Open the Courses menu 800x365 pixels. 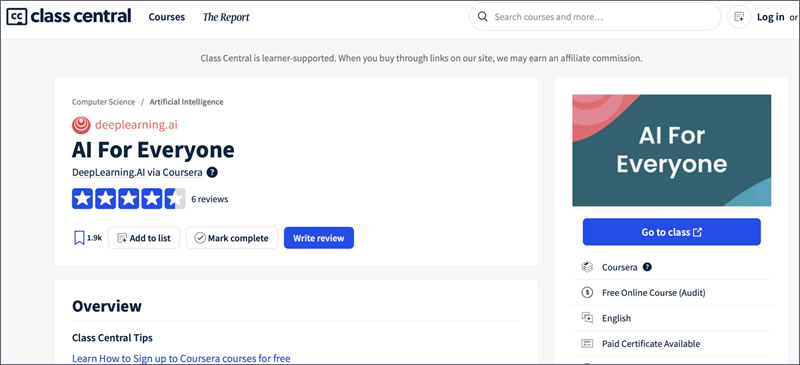point(167,17)
